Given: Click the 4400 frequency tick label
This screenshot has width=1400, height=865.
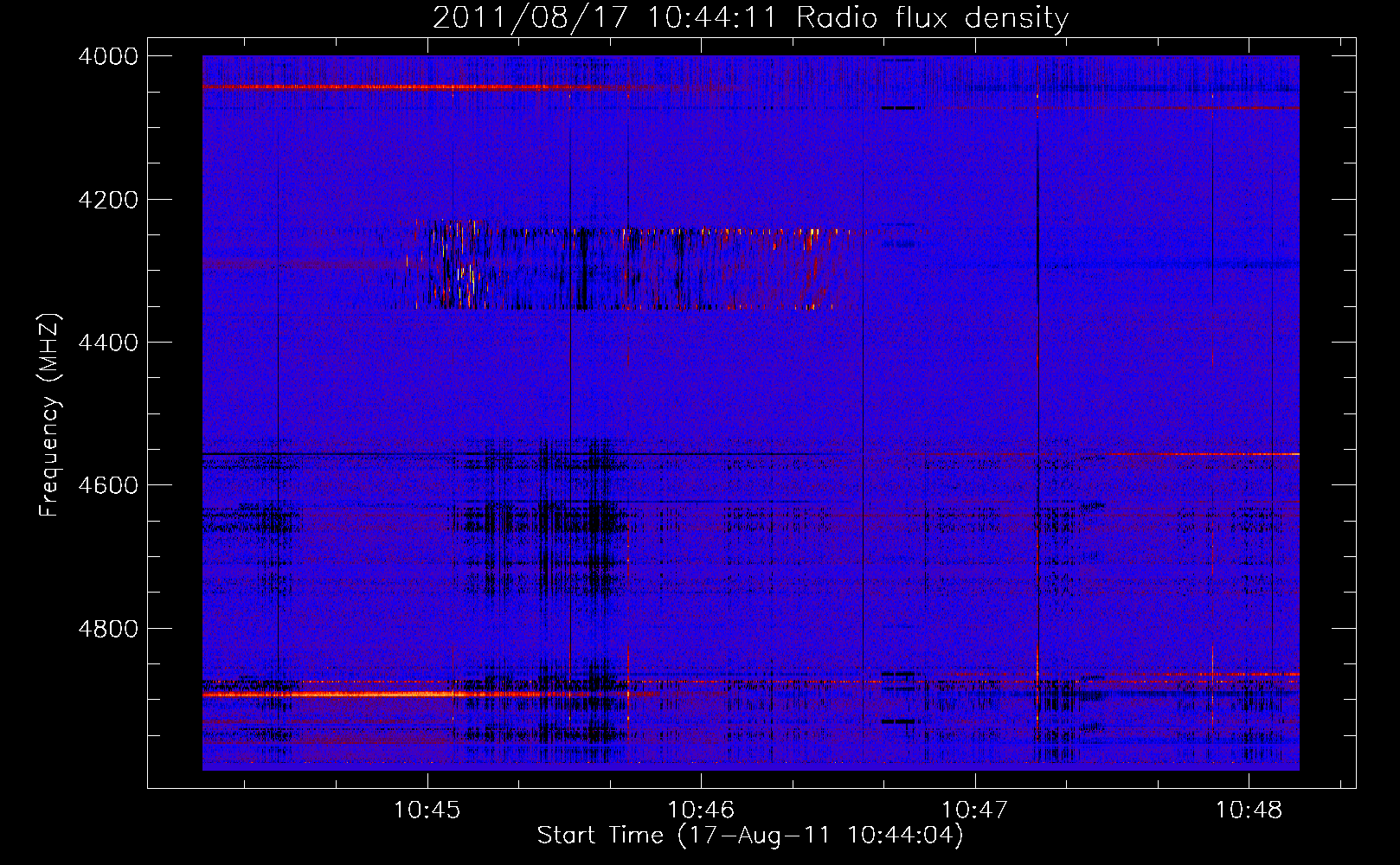Looking at the screenshot, I should (108, 343).
